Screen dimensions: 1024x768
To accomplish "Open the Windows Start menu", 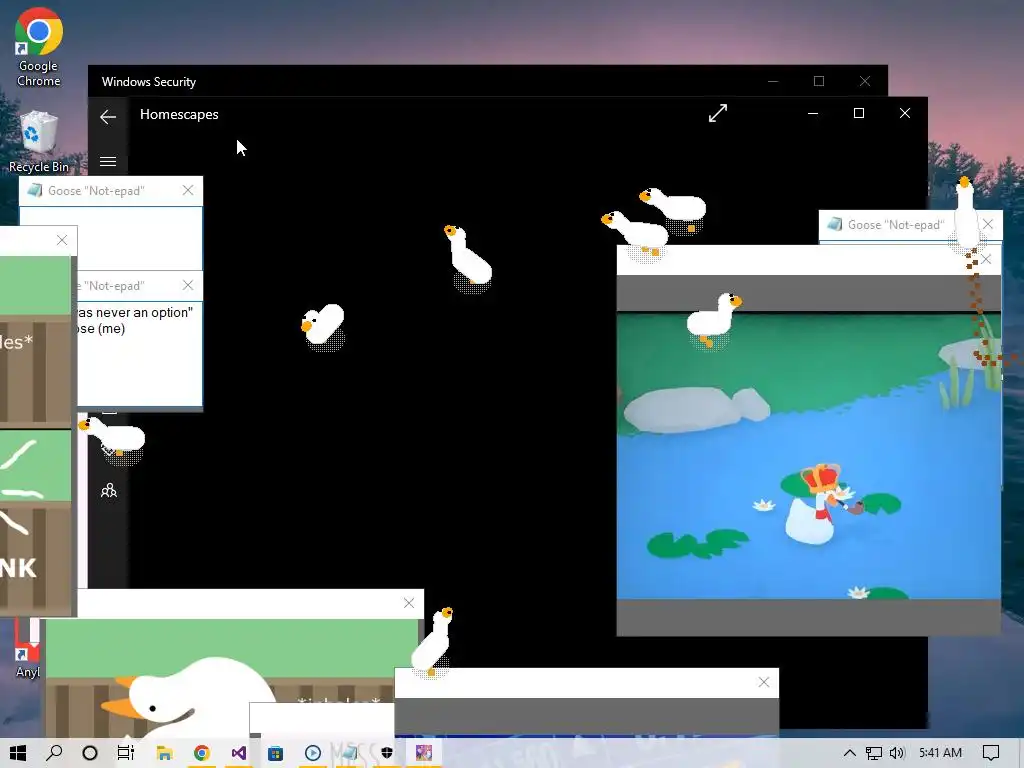I will [18, 753].
